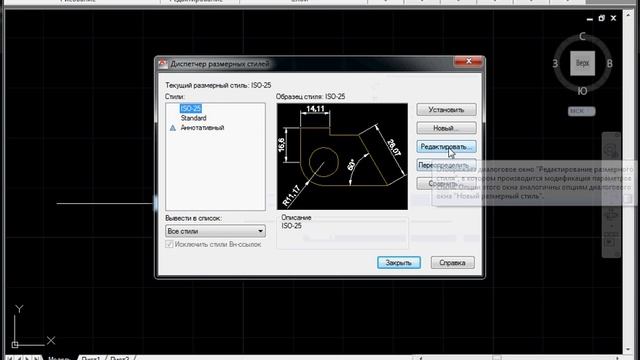This screenshot has width=640, height=360.
Task: Open Вывести в список dropdown
Action: [x=215, y=231]
